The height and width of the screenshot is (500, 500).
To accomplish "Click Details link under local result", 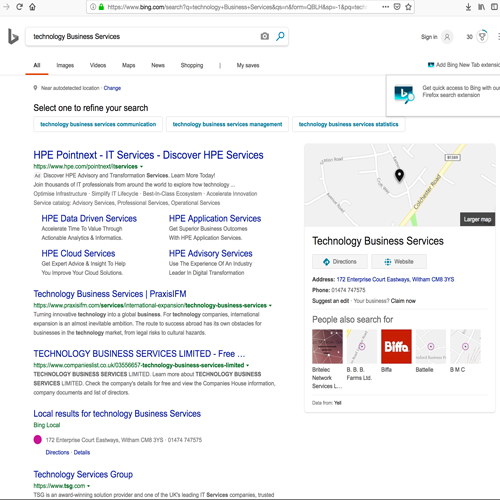I will [82, 452].
